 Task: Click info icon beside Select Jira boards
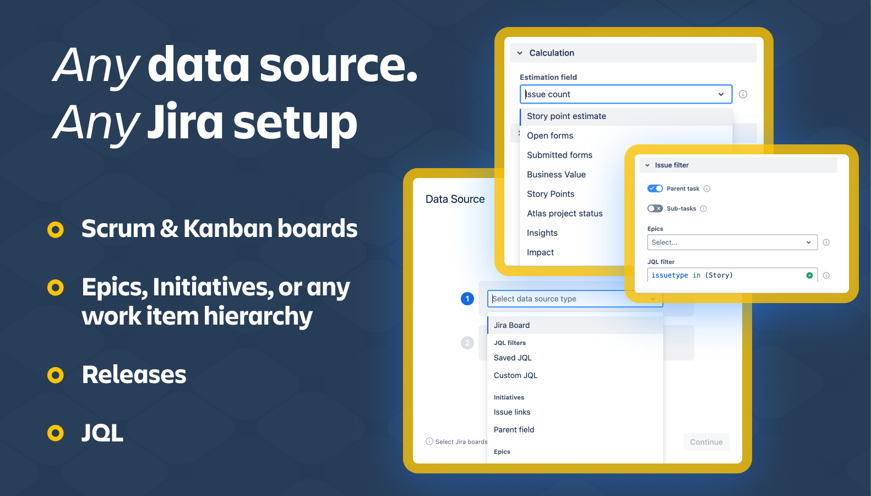pyautogui.click(x=429, y=442)
